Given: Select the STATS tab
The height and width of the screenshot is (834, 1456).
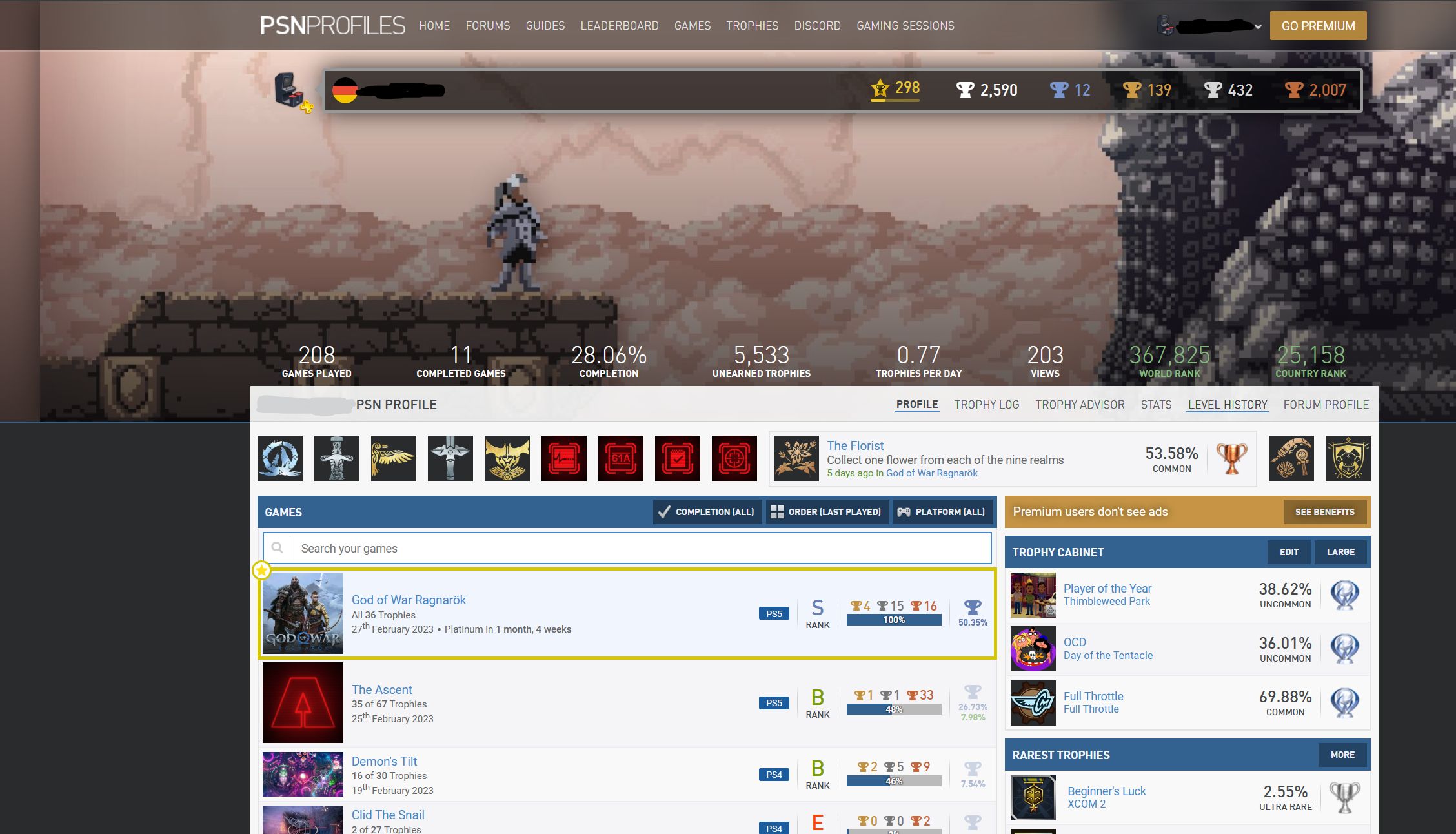Looking at the screenshot, I should (1155, 405).
